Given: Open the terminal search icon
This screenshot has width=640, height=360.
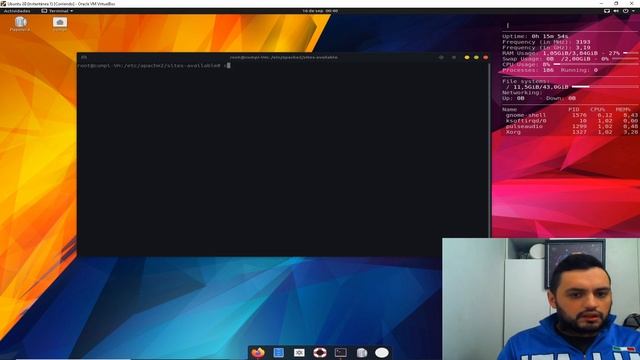Looking at the screenshot, I should pos(441,58).
